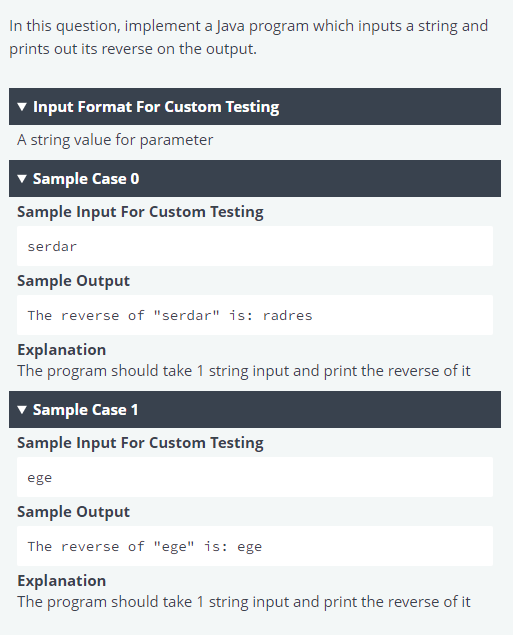Click the Java program problem description paragraph
The image size is (513, 635).
[248, 37]
